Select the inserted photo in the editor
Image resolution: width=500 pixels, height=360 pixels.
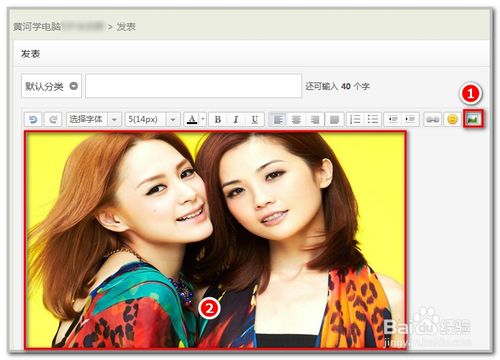point(216,240)
